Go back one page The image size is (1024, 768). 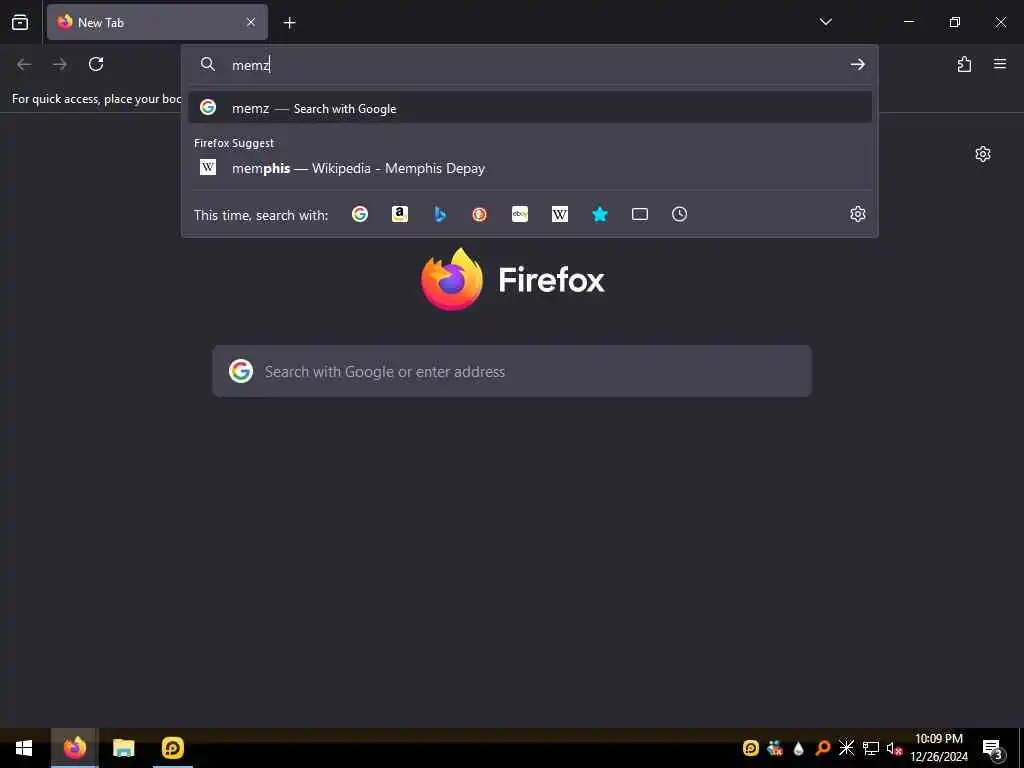24,64
